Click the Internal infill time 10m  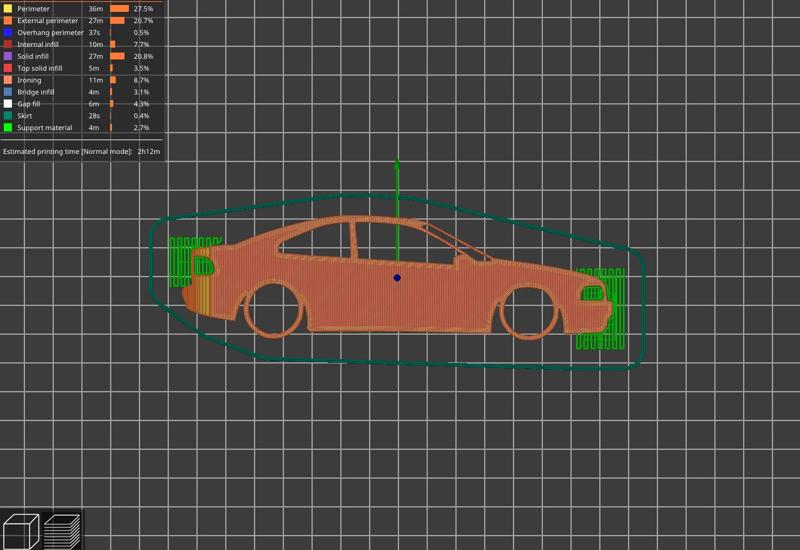(95, 44)
